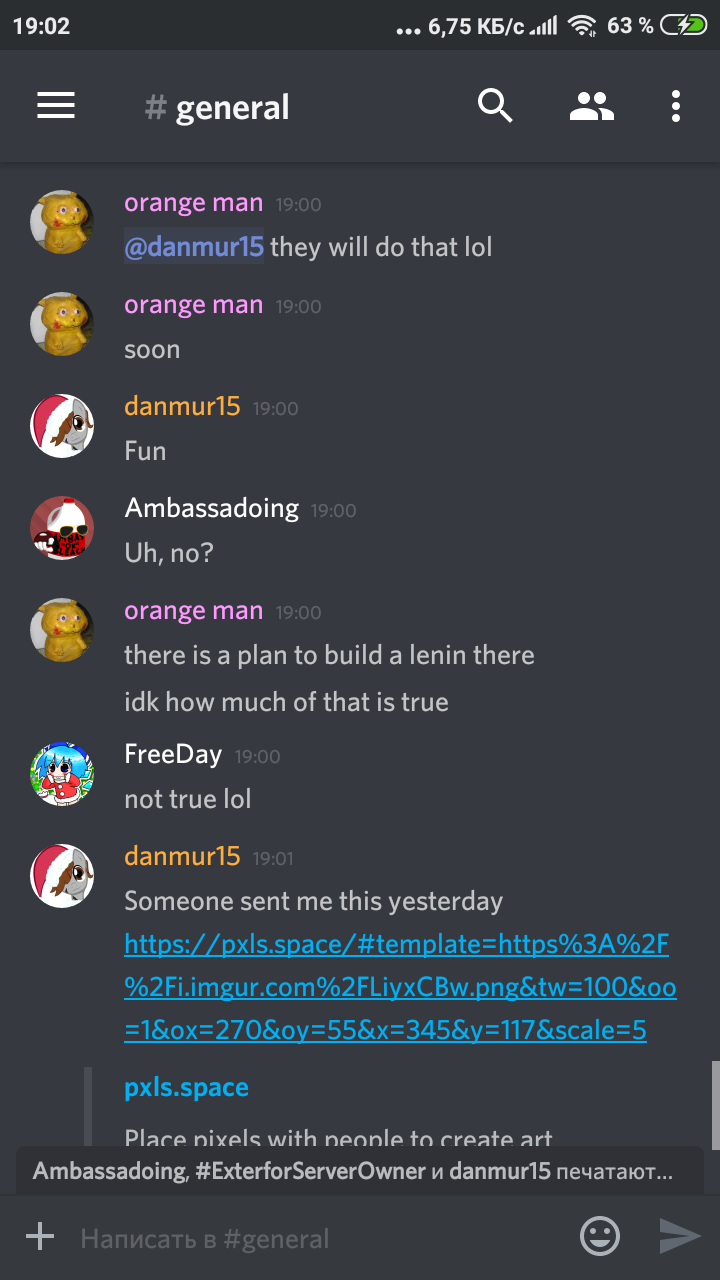Open the pxls.space embed title
Screen dimensions: 720x1280
tap(186, 1087)
